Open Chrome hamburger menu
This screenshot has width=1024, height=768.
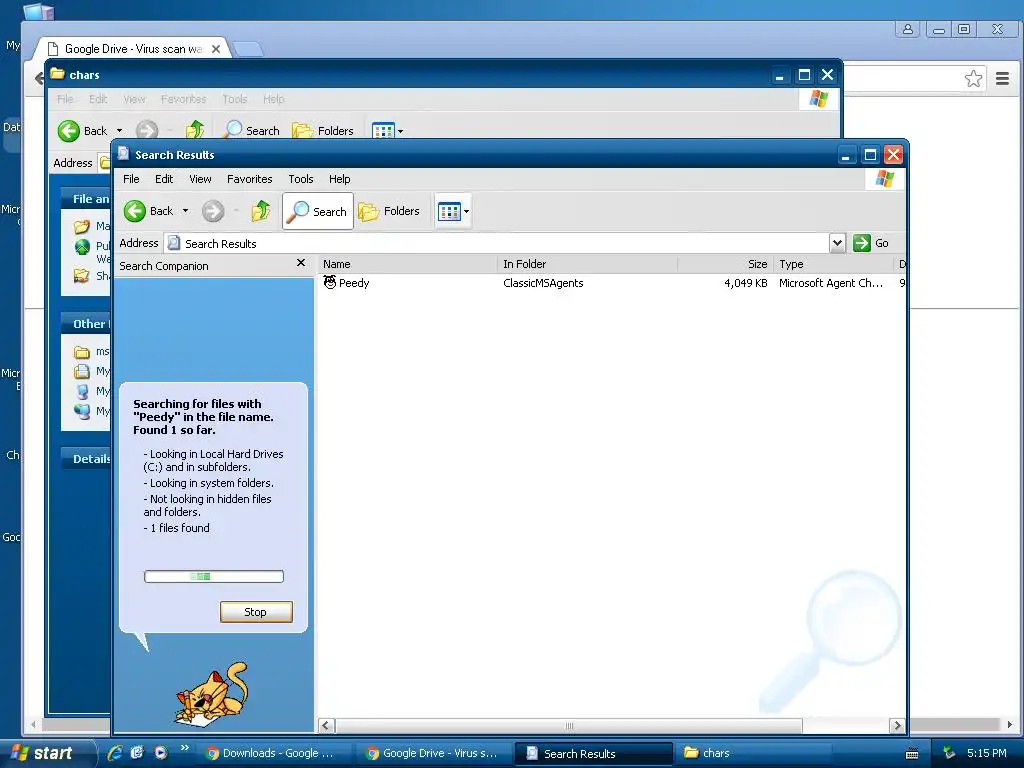1002,79
